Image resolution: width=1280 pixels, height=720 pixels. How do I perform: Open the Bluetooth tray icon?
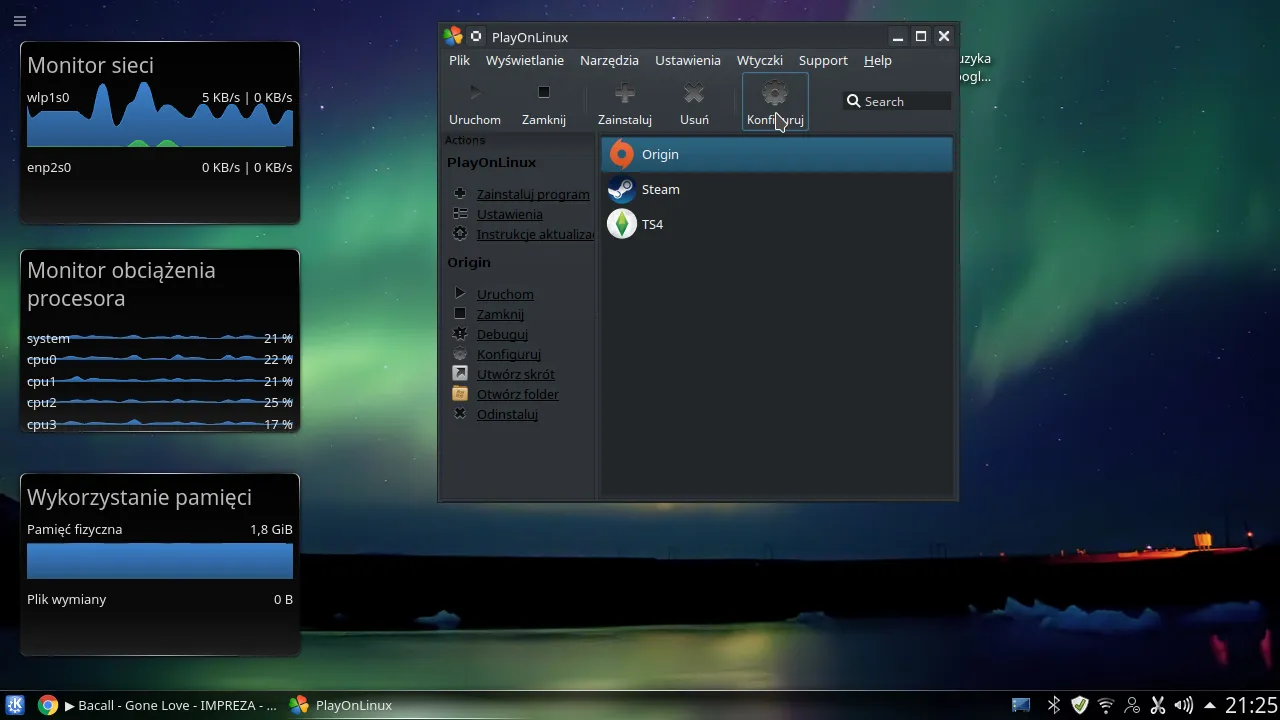(1053, 705)
